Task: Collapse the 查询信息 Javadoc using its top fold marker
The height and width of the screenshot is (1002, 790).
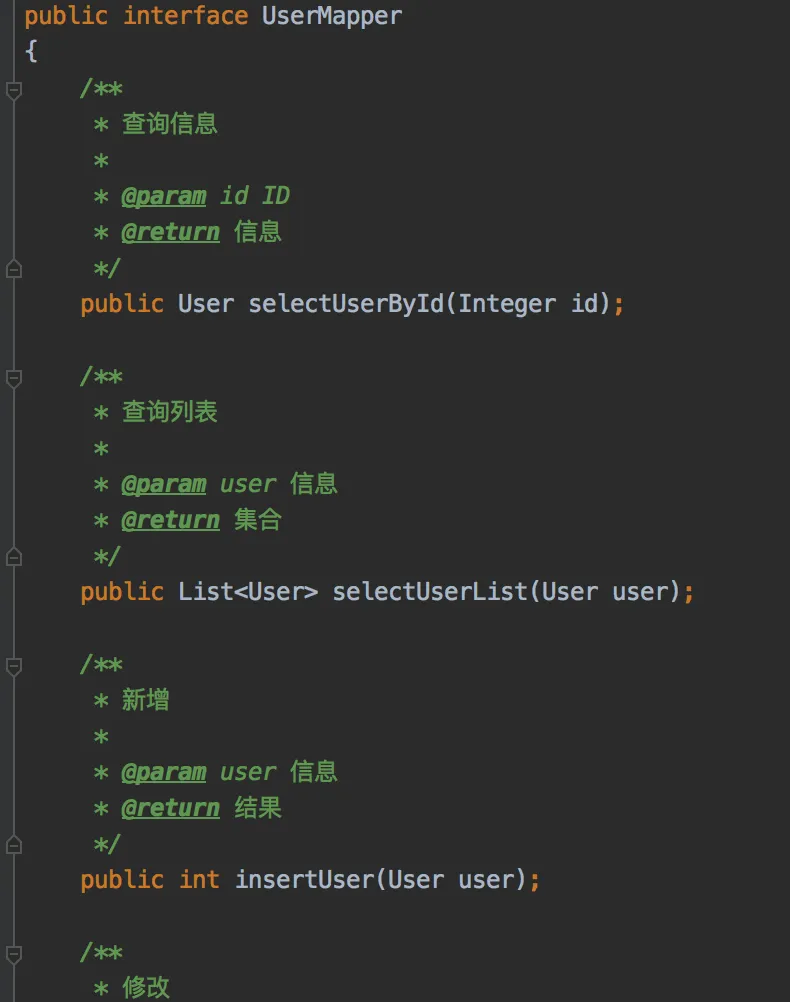Action: [x=13, y=91]
